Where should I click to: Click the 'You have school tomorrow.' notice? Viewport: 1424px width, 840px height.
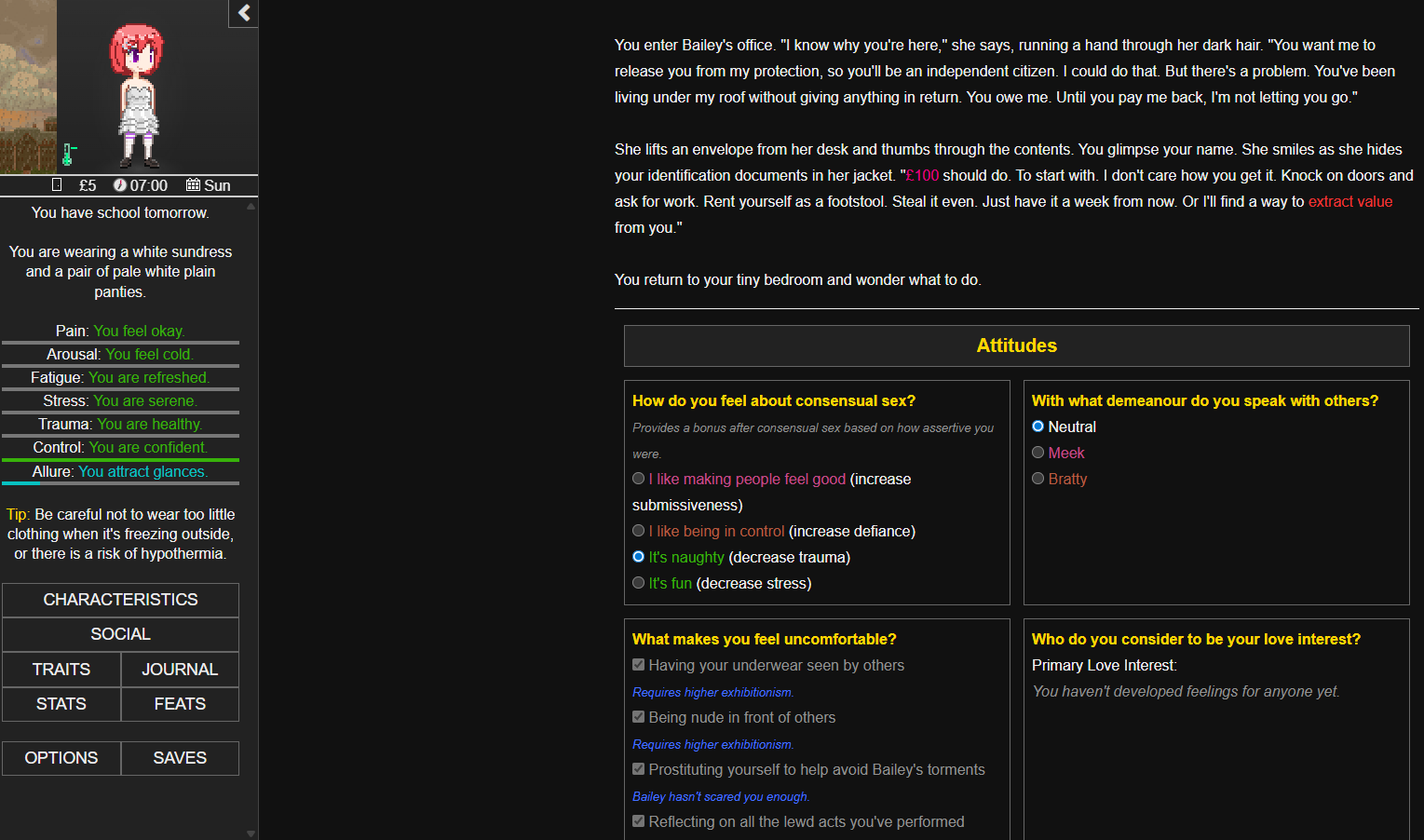tap(120, 212)
